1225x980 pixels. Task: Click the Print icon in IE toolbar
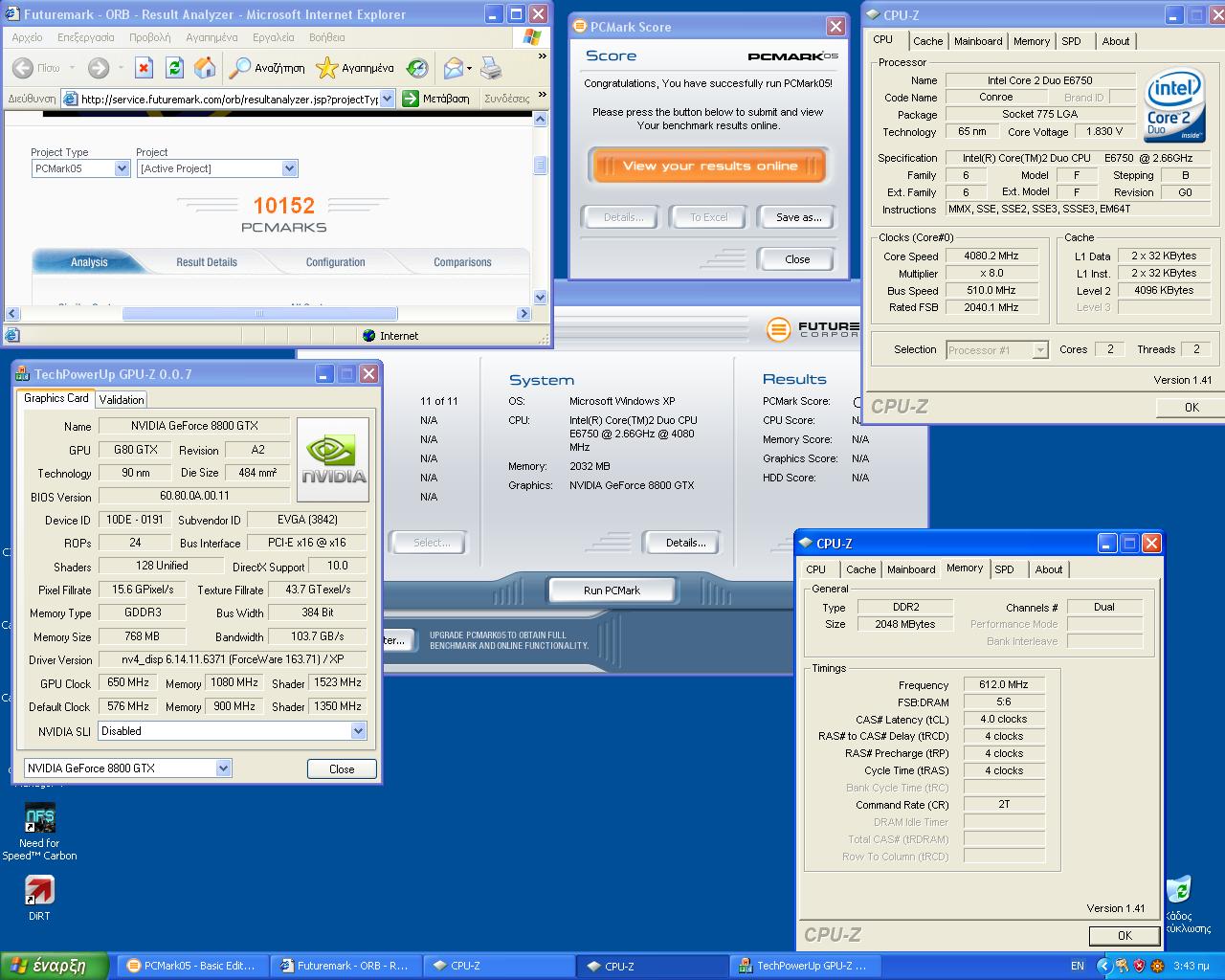click(x=490, y=68)
